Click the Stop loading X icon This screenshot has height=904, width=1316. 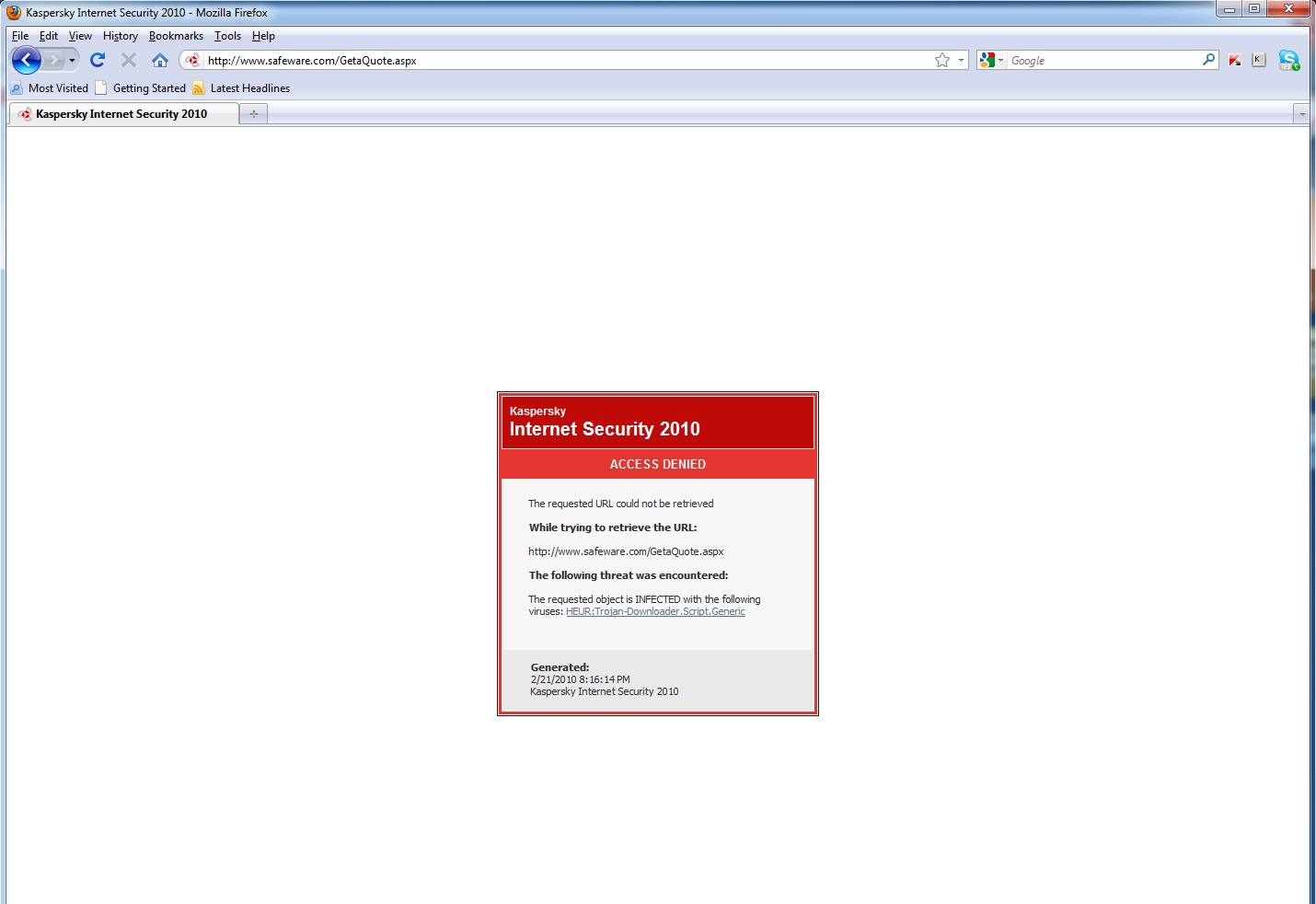point(129,60)
